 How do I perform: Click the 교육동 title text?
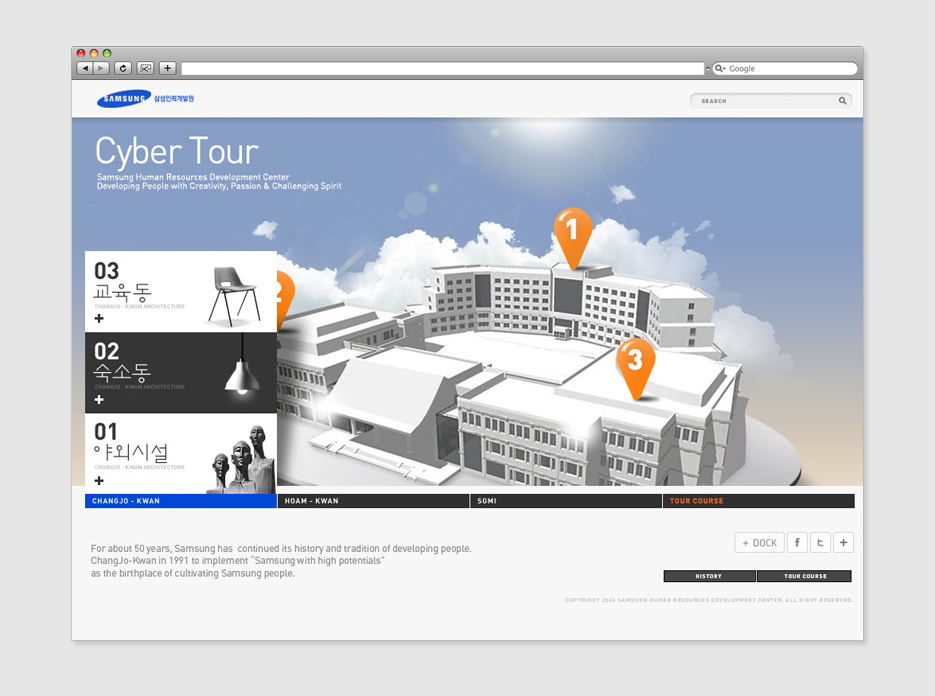(x=122, y=292)
